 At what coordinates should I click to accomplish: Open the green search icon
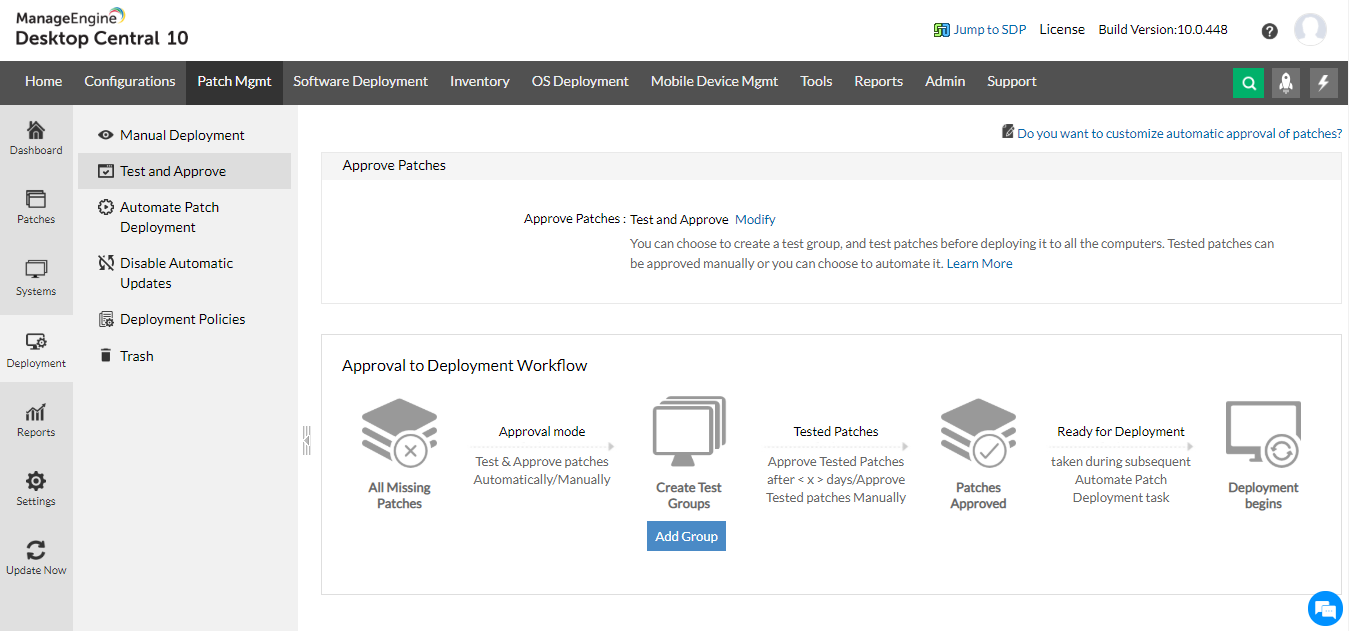tap(1248, 83)
